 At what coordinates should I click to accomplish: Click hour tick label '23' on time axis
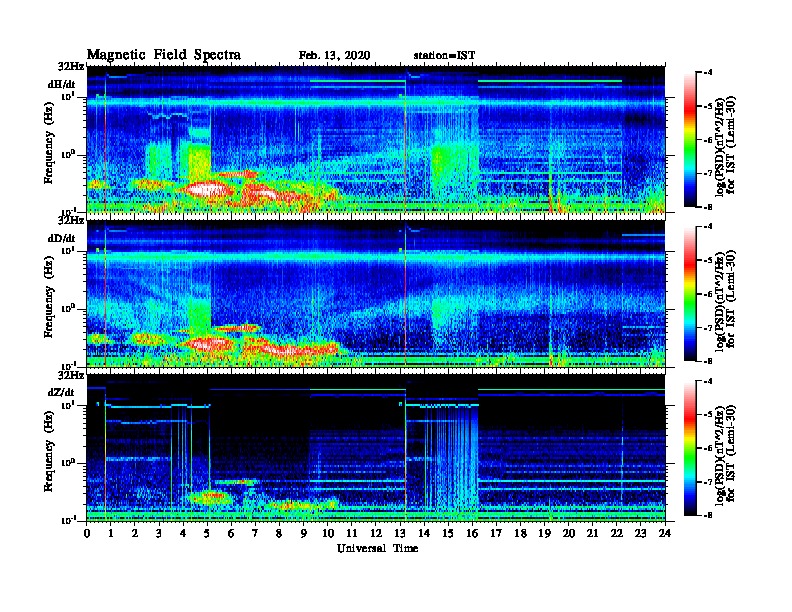point(640,534)
